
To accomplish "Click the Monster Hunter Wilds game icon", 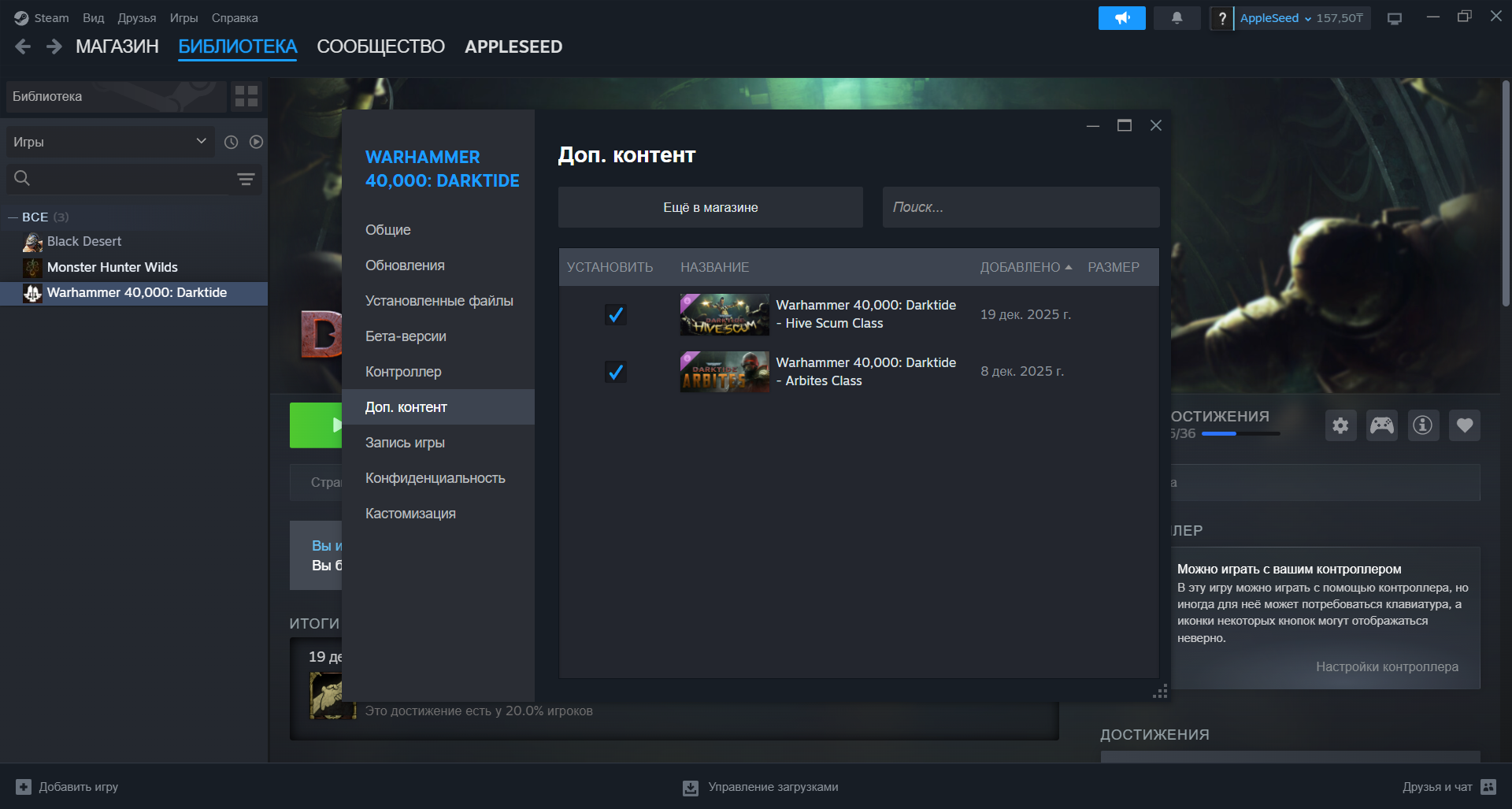I will pyautogui.click(x=32, y=267).
